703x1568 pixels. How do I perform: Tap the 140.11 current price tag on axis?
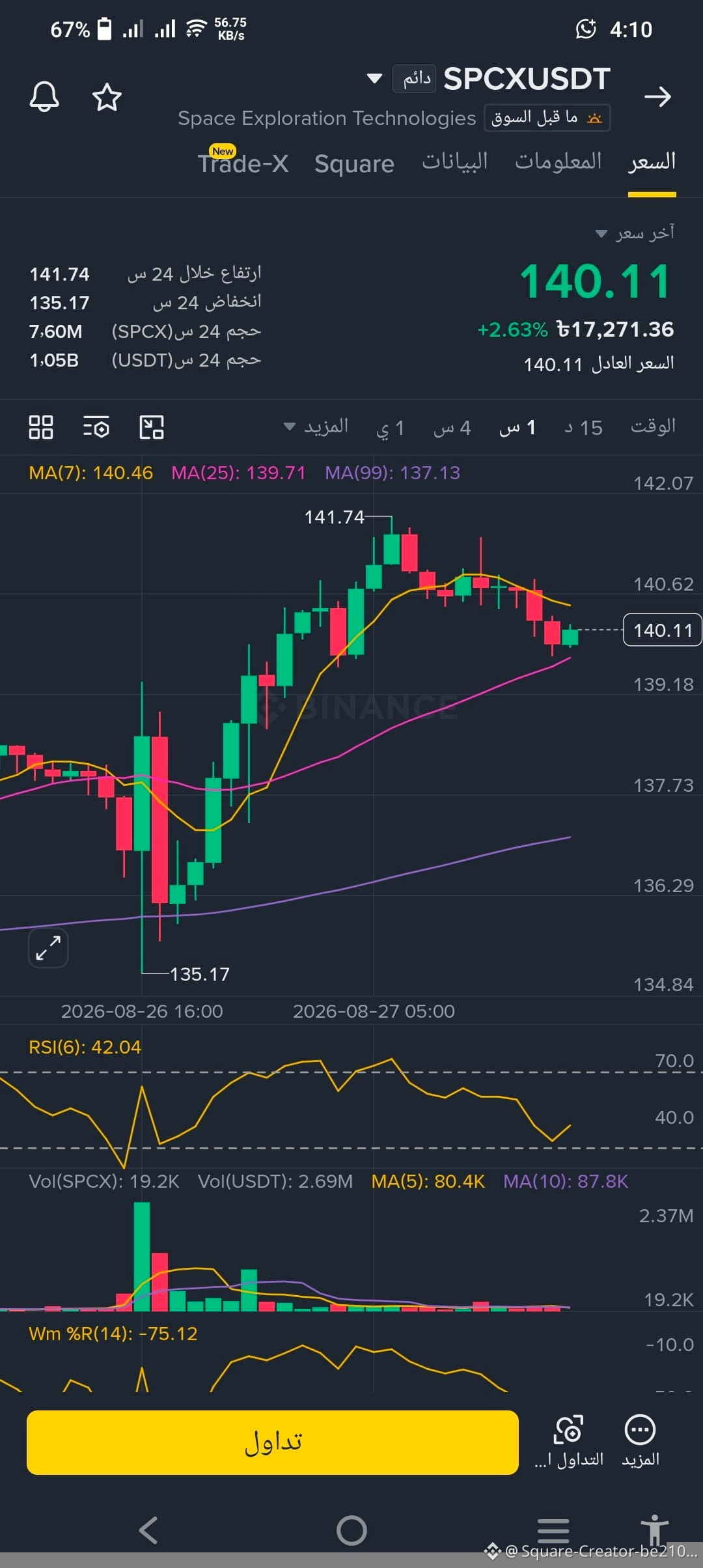[x=662, y=630]
